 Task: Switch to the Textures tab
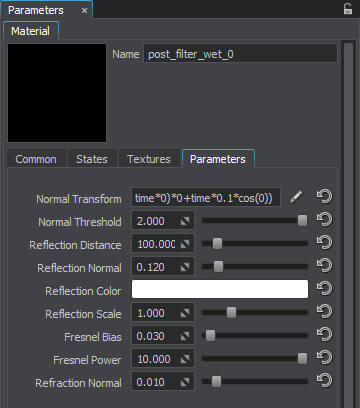pyautogui.click(x=149, y=159)
